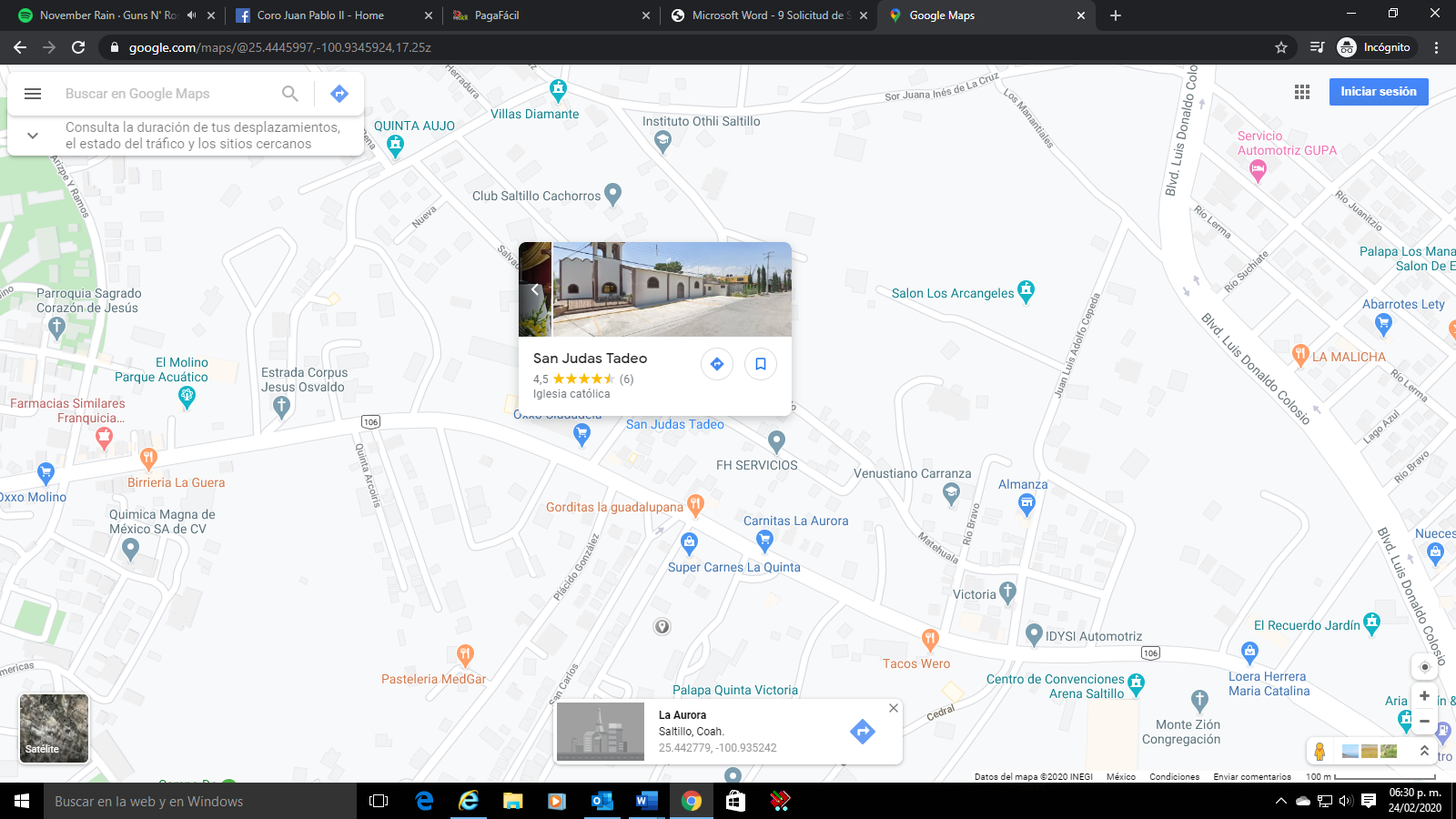This screenshot has height=819, width=1456.
Task: Click the Birrieria La Guera pin
Action: click(x=148, y=459)
